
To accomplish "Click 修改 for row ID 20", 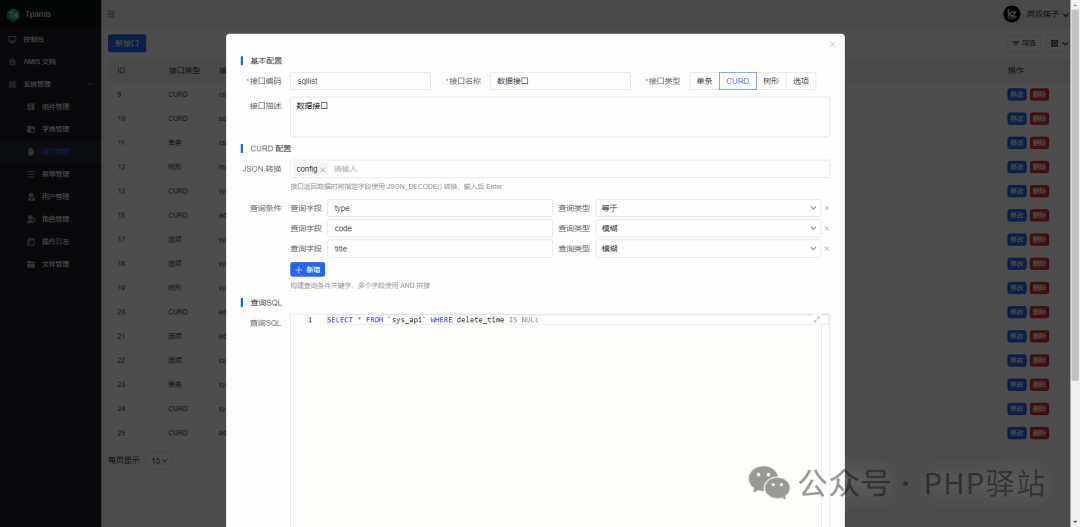I will 1017,312.
